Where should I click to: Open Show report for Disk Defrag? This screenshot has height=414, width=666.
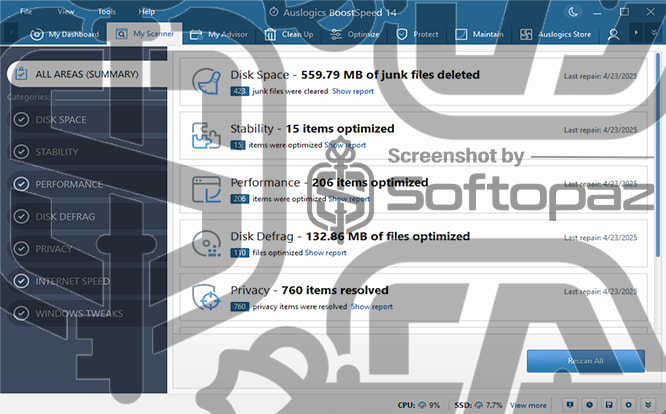[326, 253]
